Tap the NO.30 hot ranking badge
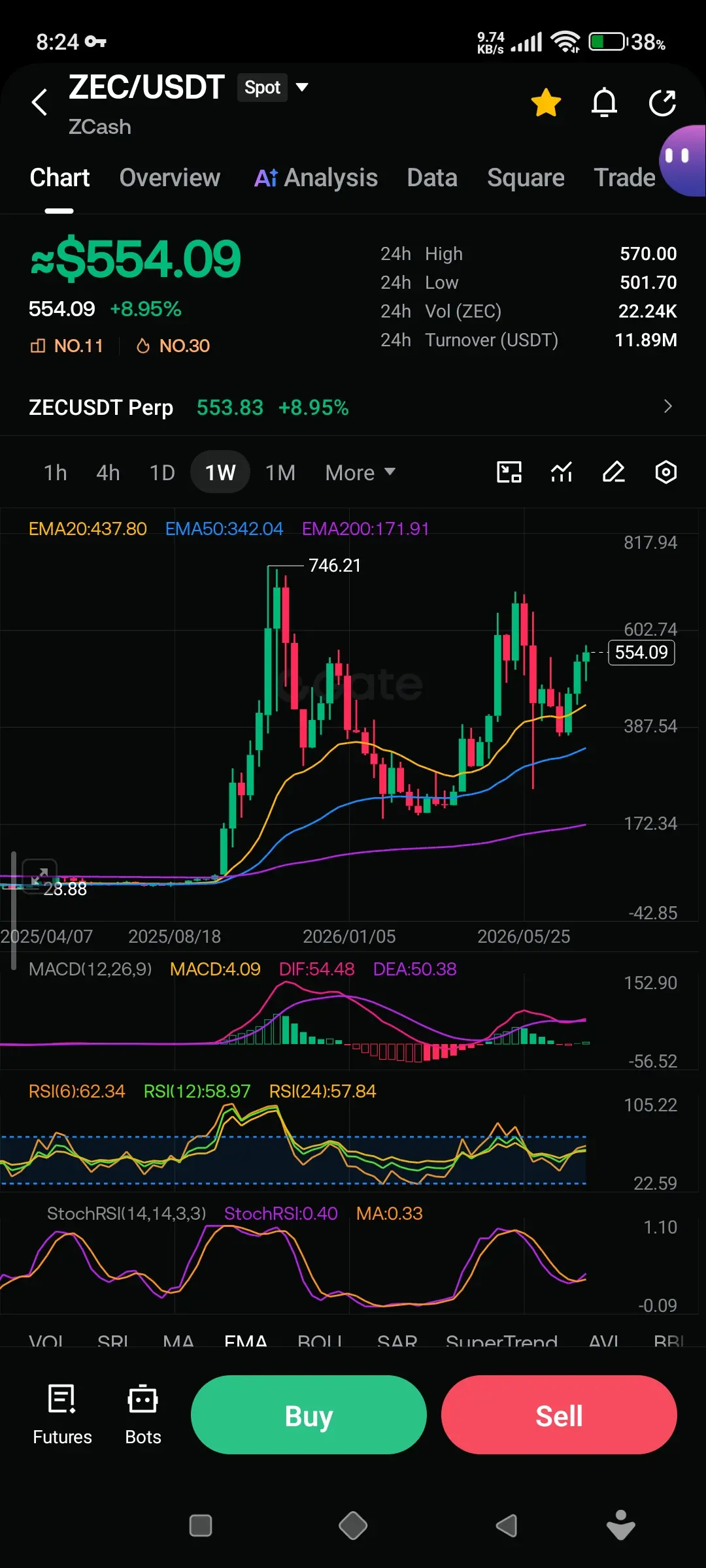The height and width of the screenshot is (1568, 706). tap(173, 346)
